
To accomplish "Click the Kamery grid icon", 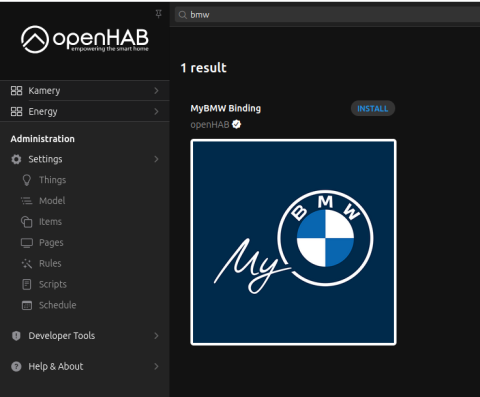I will point(16,91).
